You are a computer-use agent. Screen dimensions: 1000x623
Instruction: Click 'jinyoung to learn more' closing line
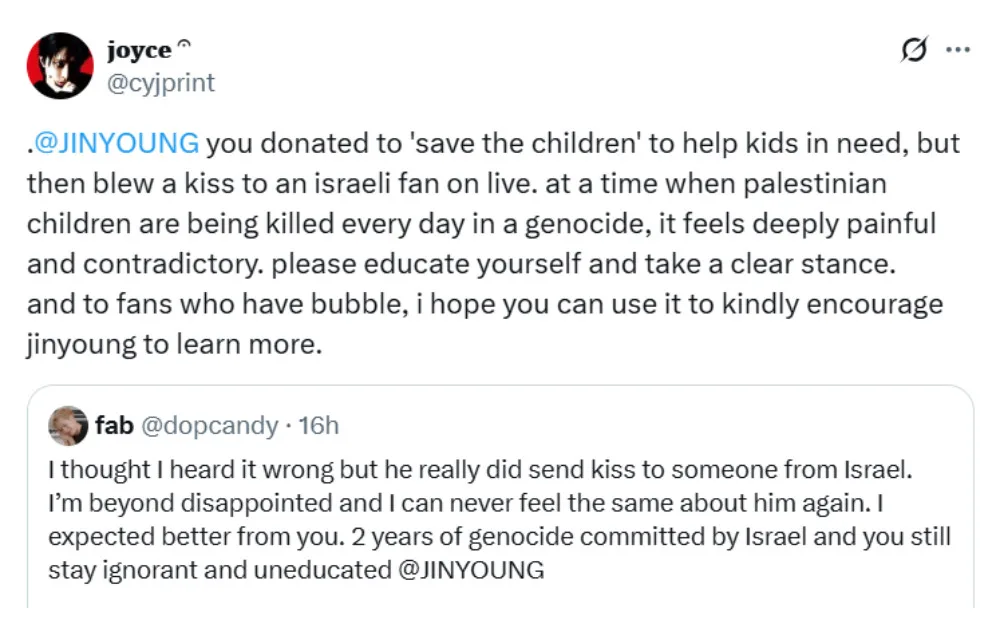(x=172, y=346)
